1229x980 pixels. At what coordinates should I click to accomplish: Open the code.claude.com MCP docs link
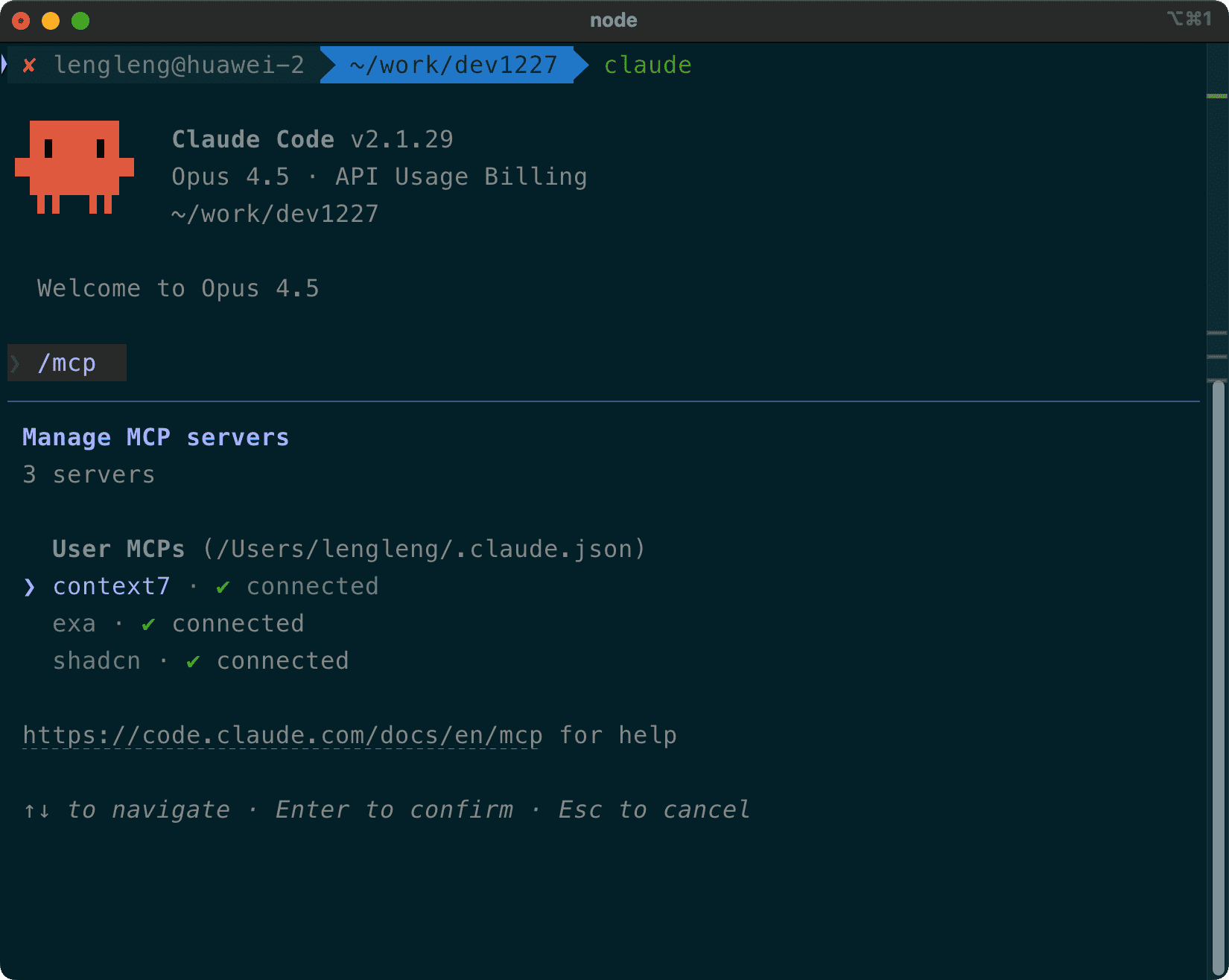click(x=282, y=736)
